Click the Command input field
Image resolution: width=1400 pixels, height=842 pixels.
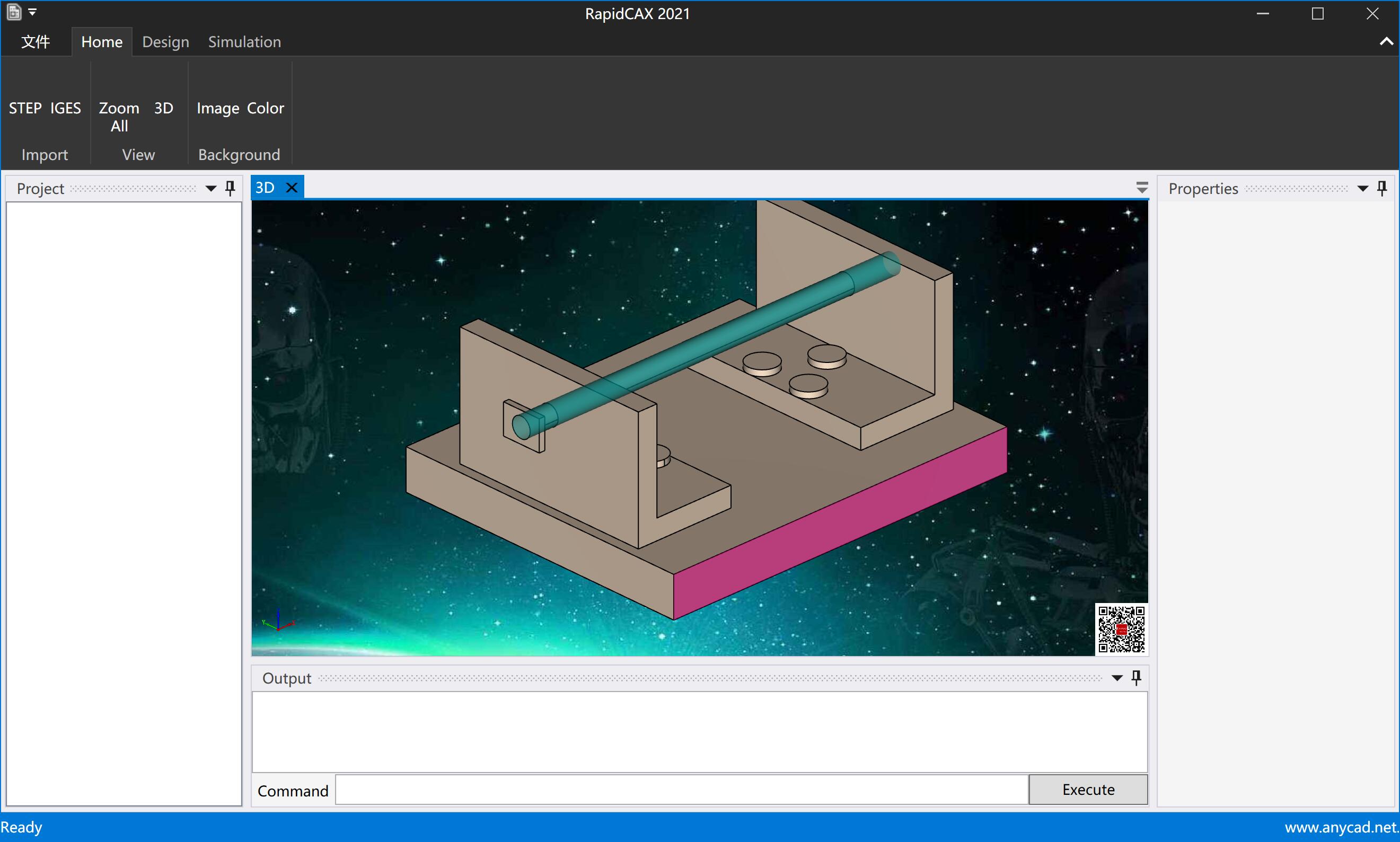(x=681, y=790)
